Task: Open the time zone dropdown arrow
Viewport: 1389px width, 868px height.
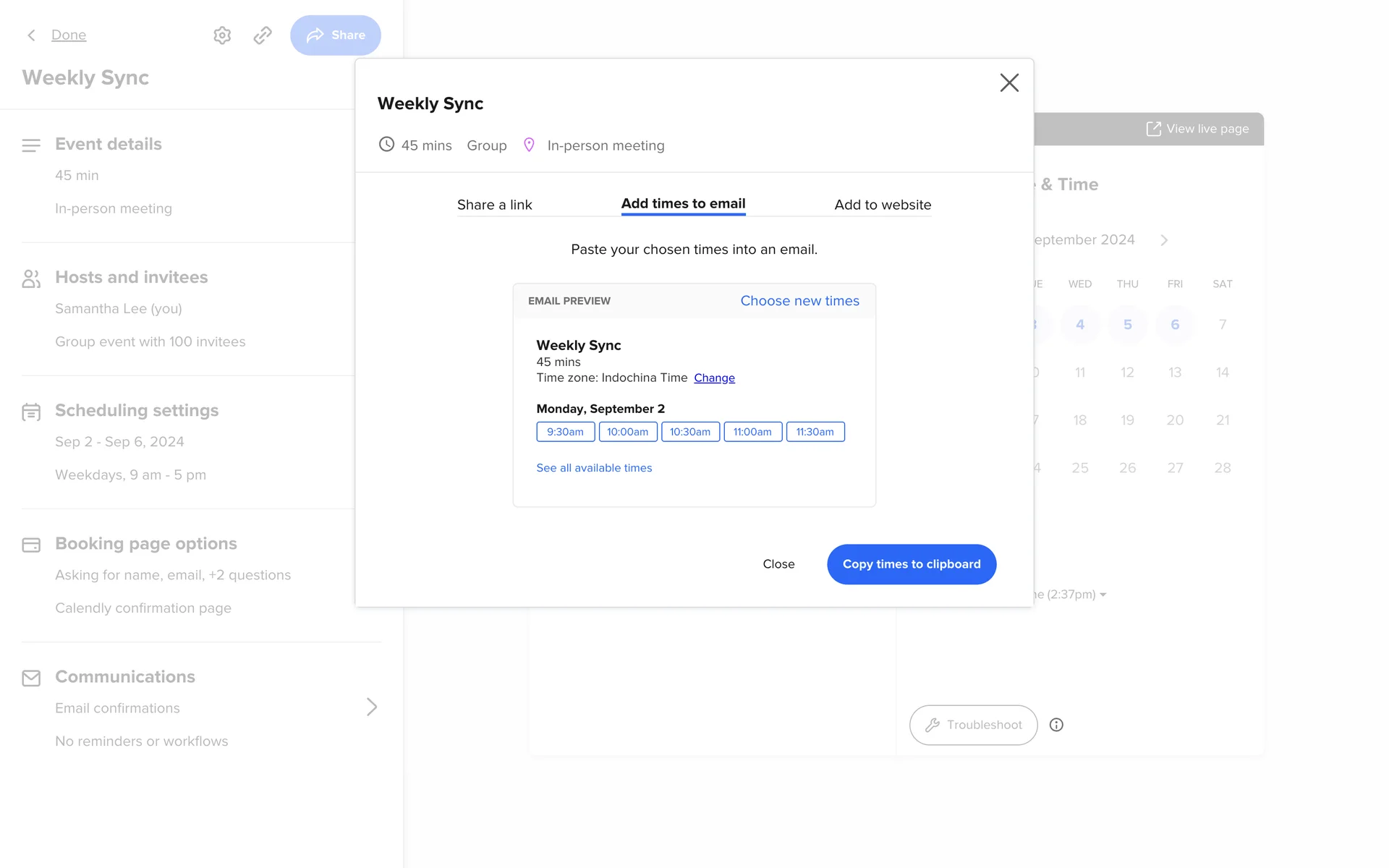Action: click(x=1103, y=595)
